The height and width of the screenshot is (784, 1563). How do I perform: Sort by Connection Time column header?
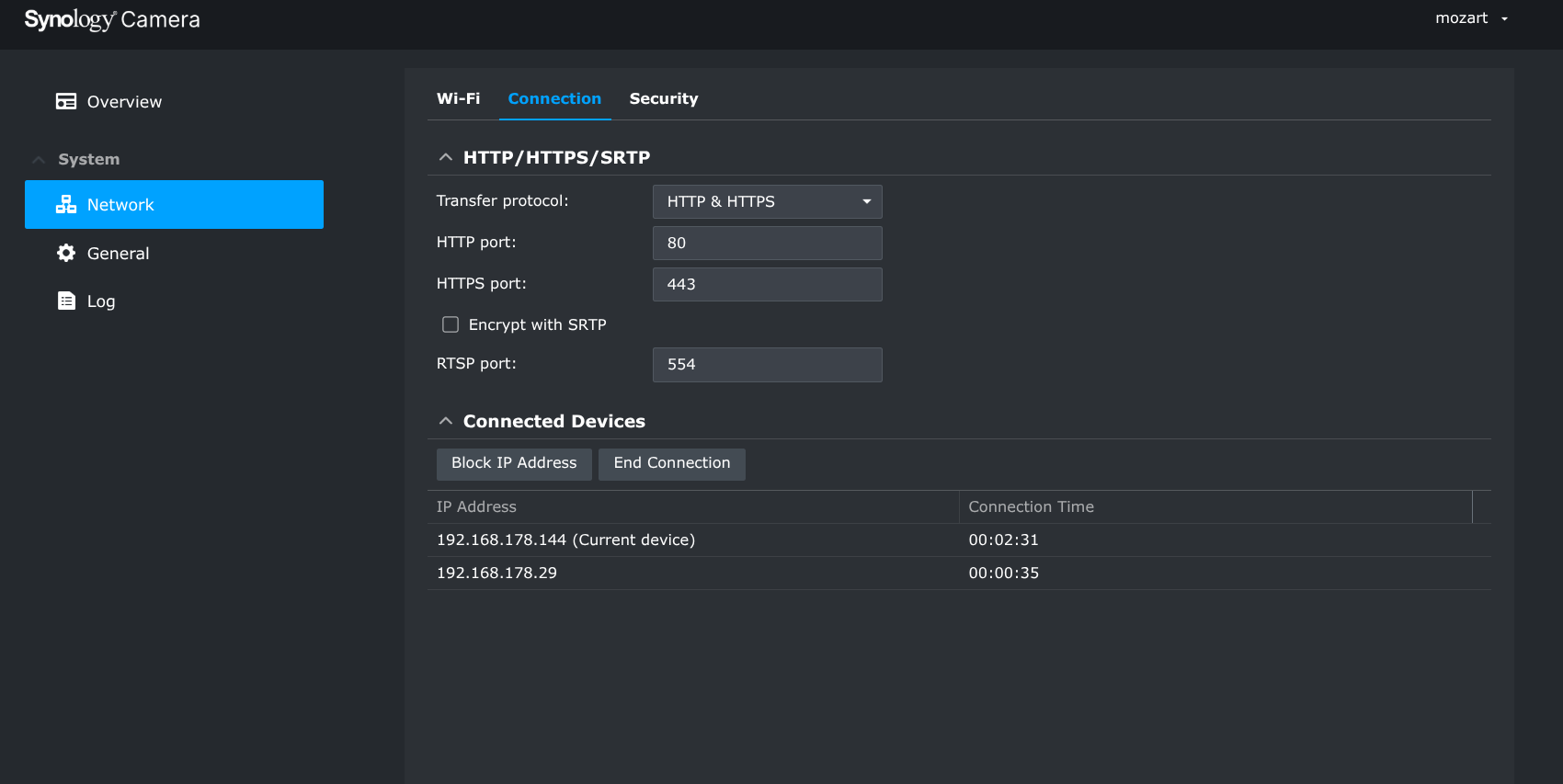coord(1031,506)
